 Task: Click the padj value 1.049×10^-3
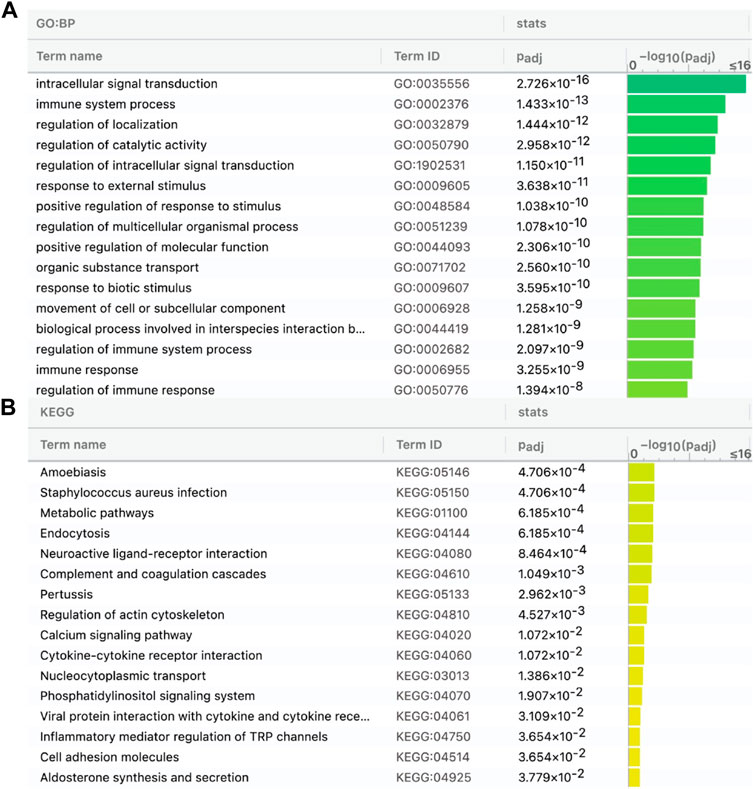point(552,573)
